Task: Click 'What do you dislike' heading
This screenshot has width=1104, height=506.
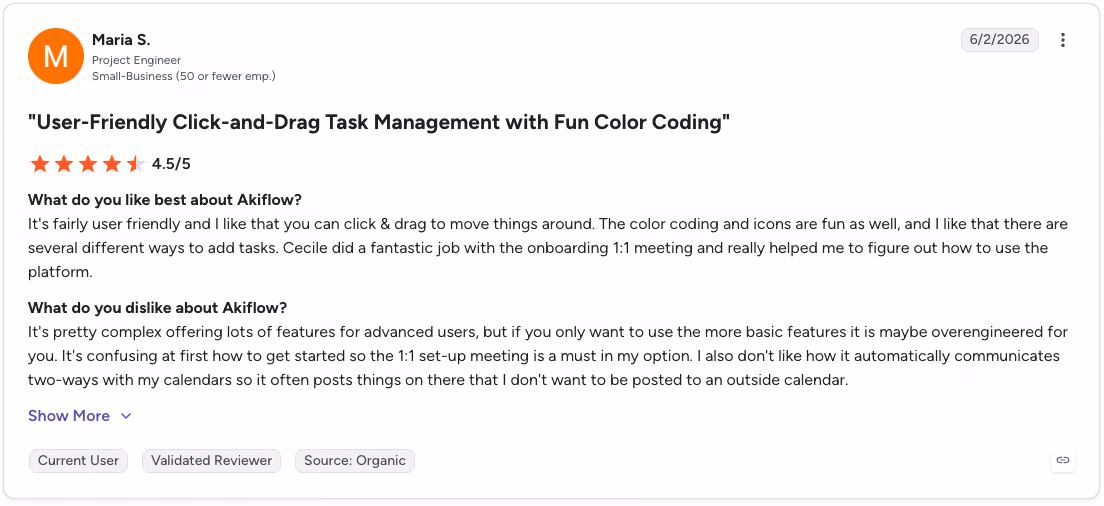Action: click(158, 308)
